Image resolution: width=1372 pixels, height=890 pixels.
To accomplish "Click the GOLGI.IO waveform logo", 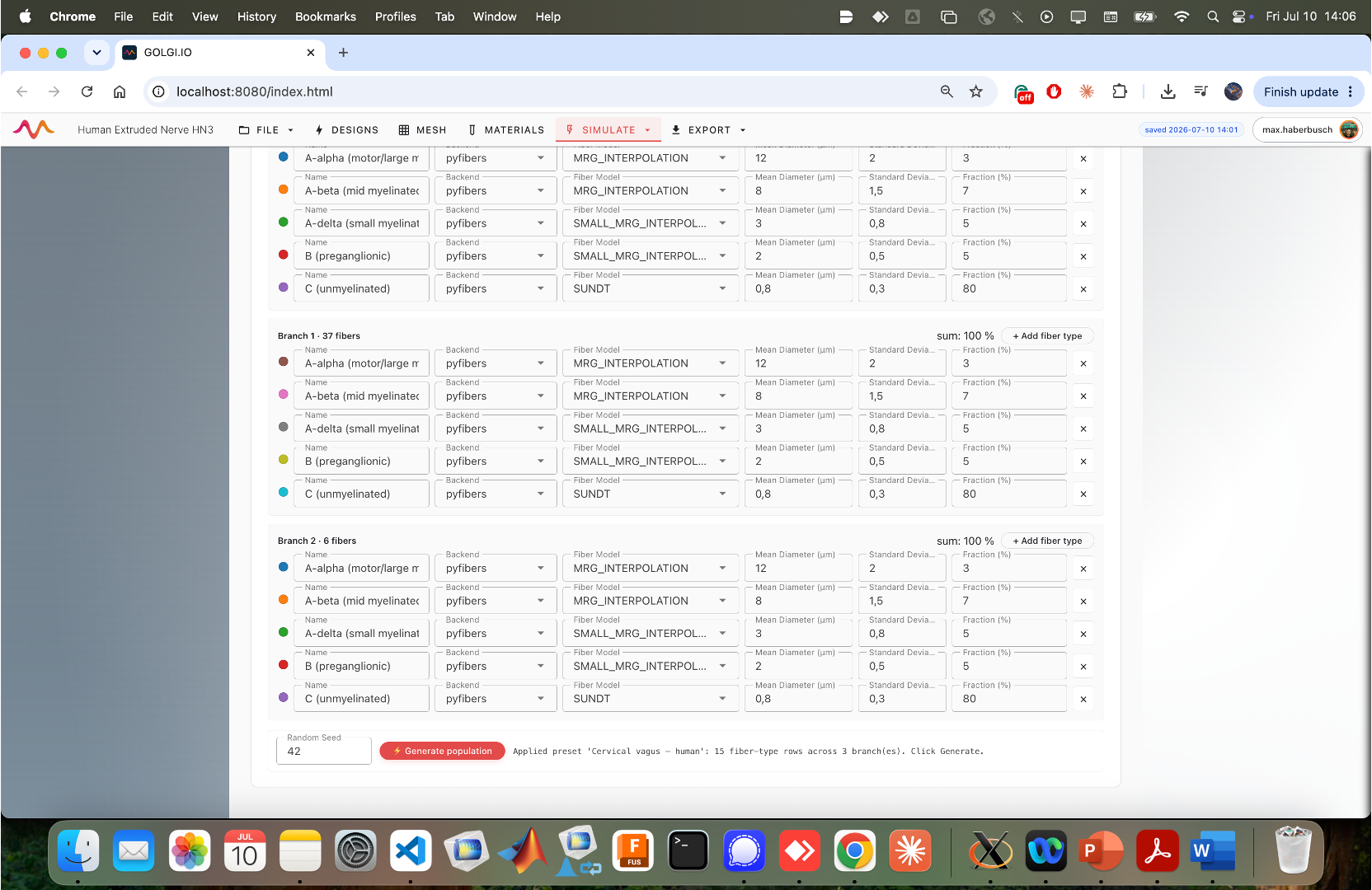I will pos(34,129).
